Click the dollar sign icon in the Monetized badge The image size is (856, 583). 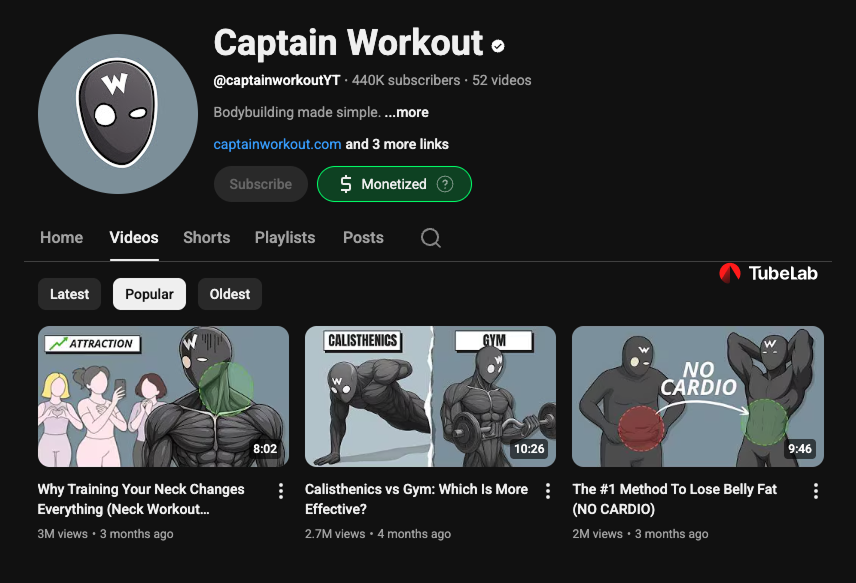coord(346,184)
